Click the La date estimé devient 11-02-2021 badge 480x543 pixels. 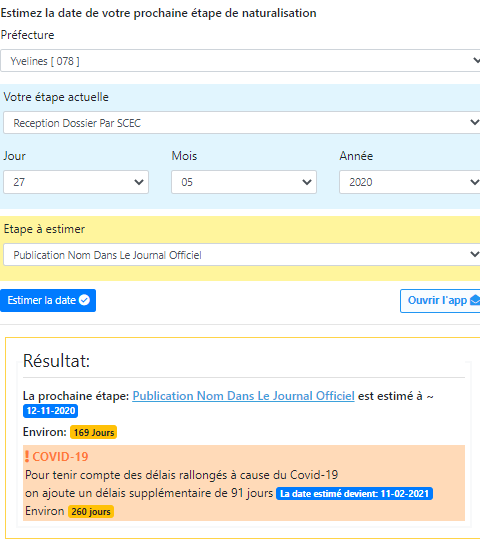[x=354, y=493]
